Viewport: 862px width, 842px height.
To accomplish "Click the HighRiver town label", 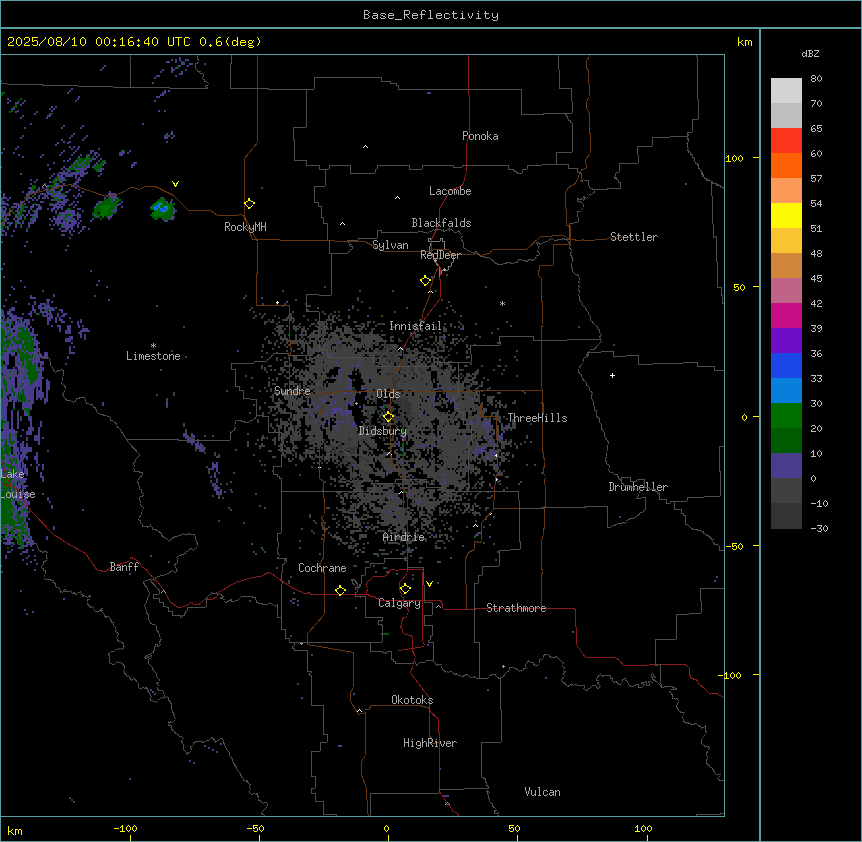I will [x=430, y=743].
